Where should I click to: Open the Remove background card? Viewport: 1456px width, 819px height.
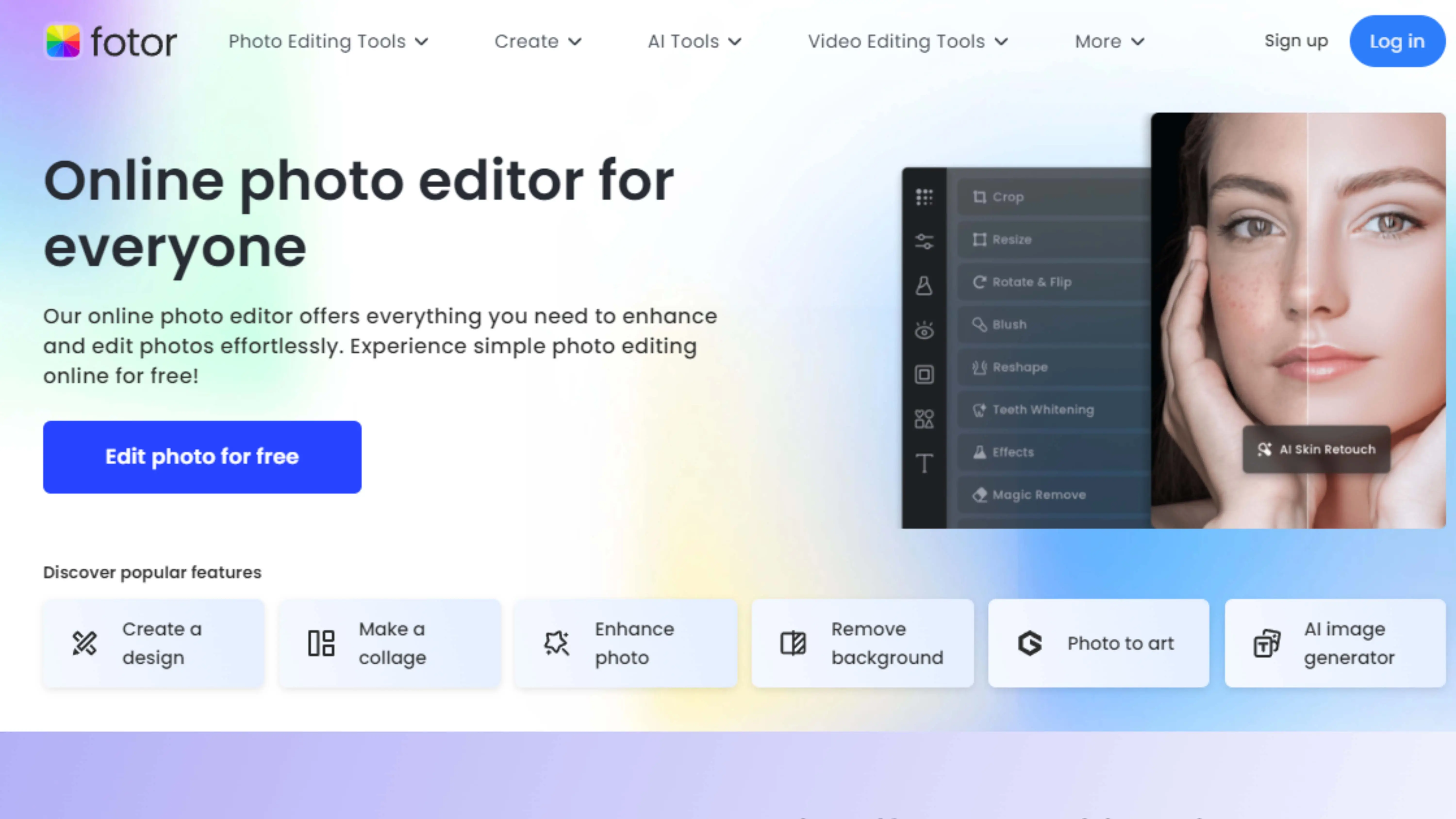point(862,643)
